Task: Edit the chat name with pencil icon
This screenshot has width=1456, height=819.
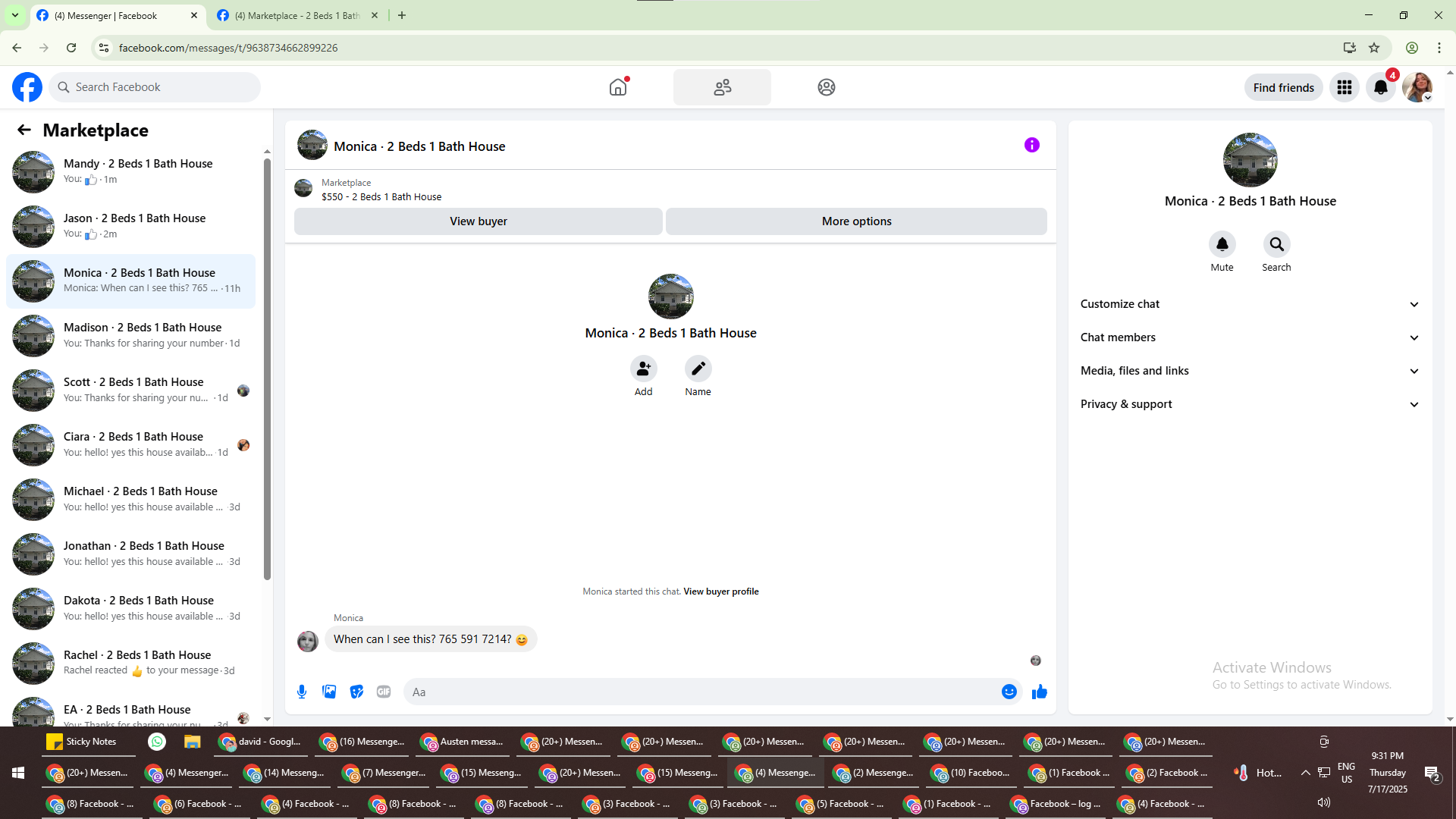Action: 698,369
